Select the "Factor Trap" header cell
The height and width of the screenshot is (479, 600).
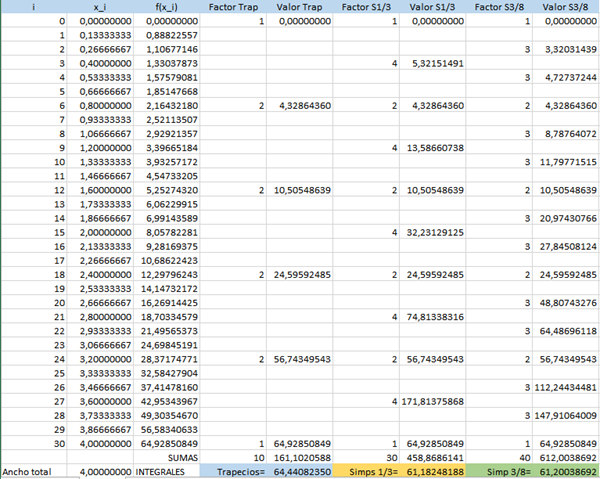(x=236, y=6)
